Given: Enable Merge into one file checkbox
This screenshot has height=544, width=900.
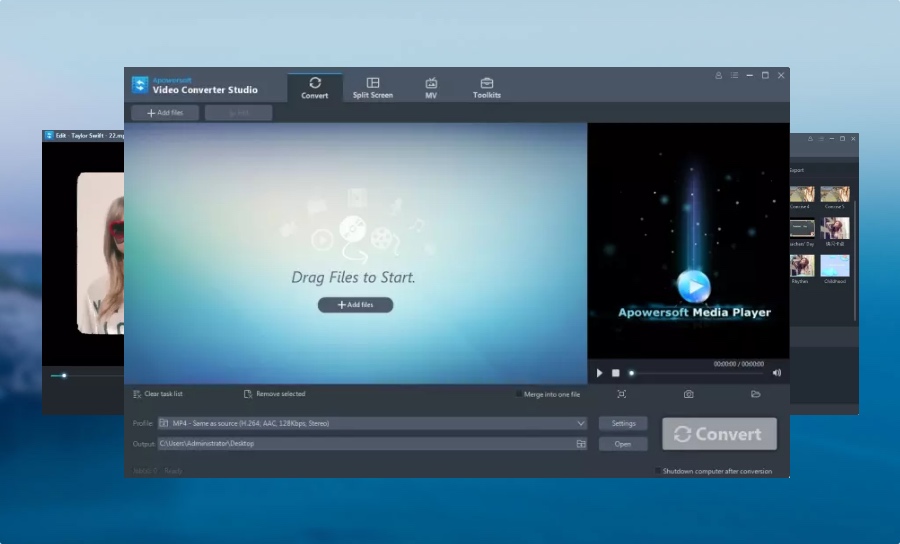Looking at the screenshot, I should 519,394.
